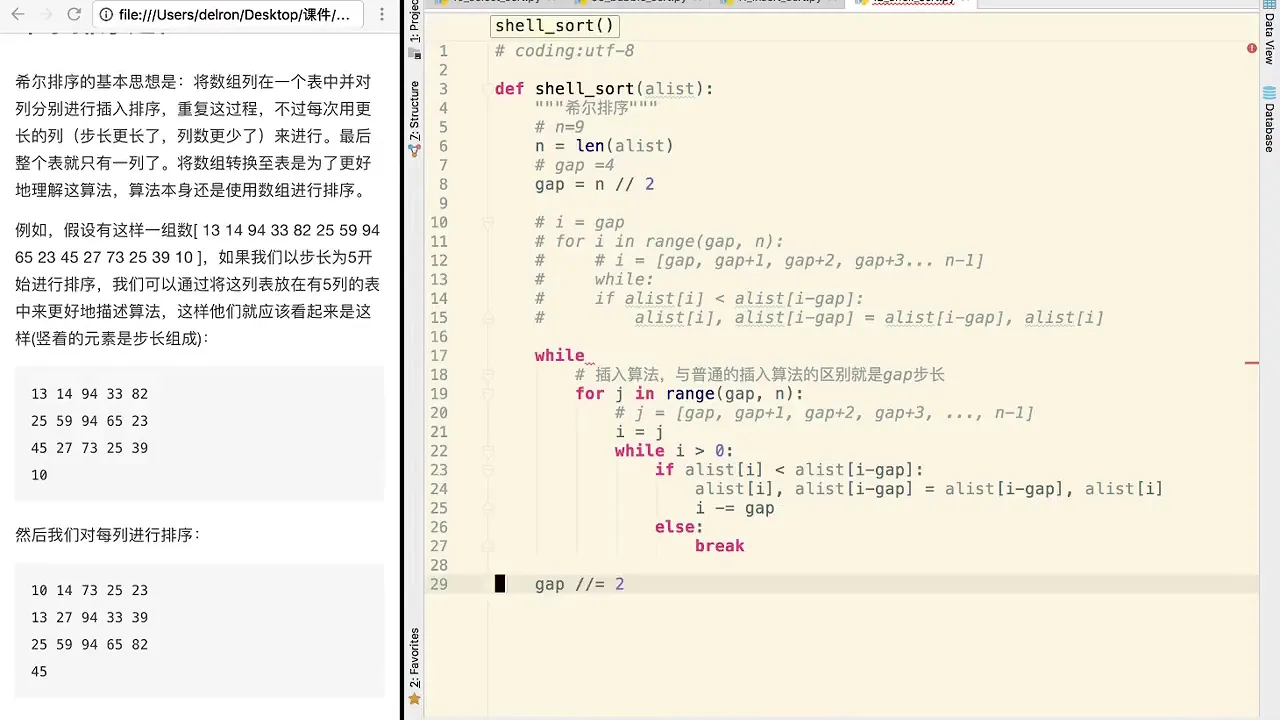
Task: Collapse the inner while fold at line 22
Action: (489, 451)
